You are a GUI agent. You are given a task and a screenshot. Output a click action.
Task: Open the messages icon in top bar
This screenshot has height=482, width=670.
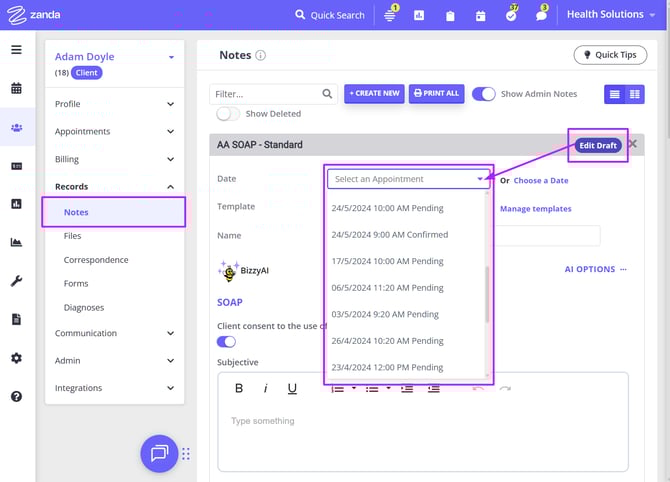click(x=542, y=15)
